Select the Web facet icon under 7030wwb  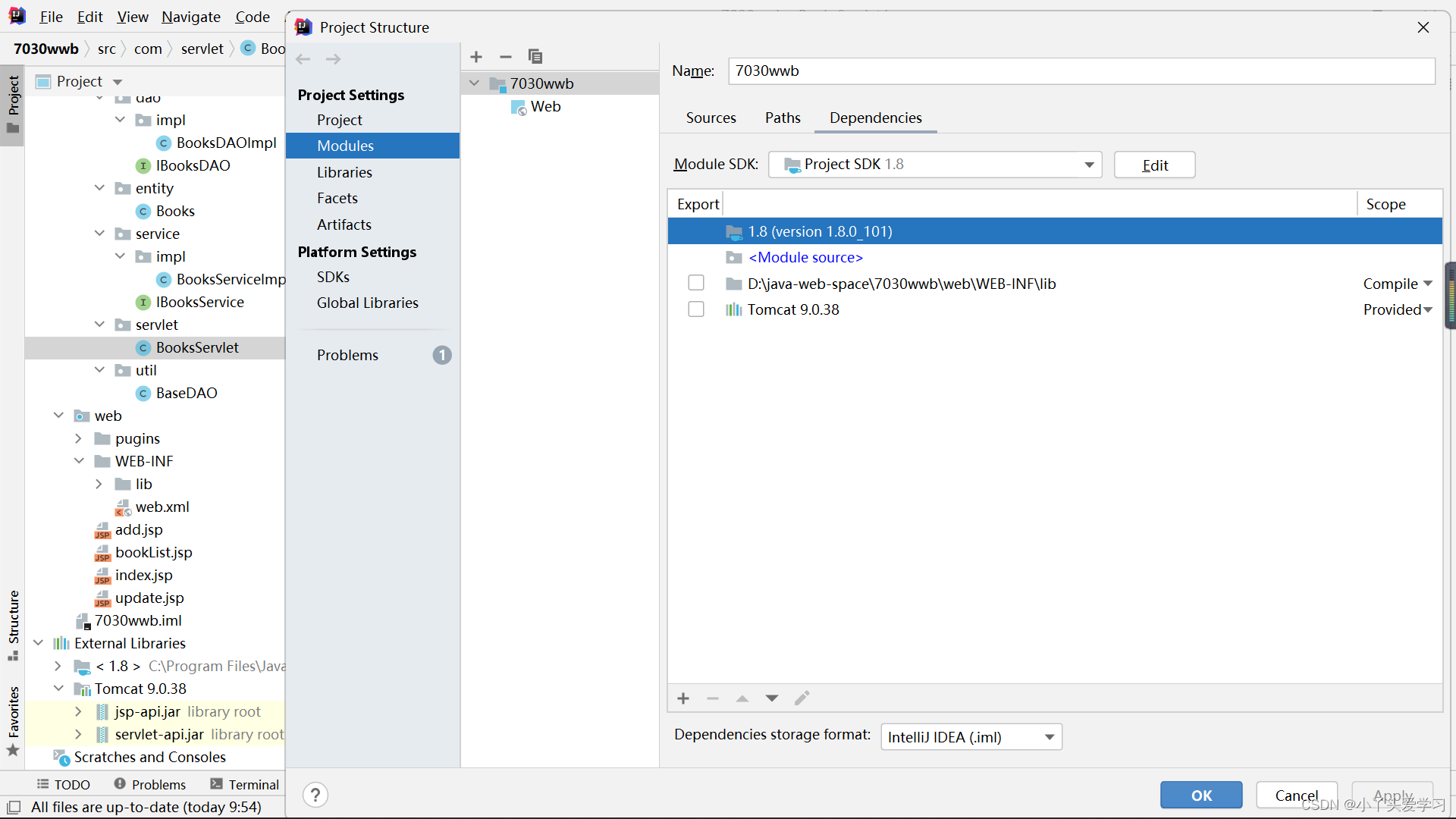point(519,108)
